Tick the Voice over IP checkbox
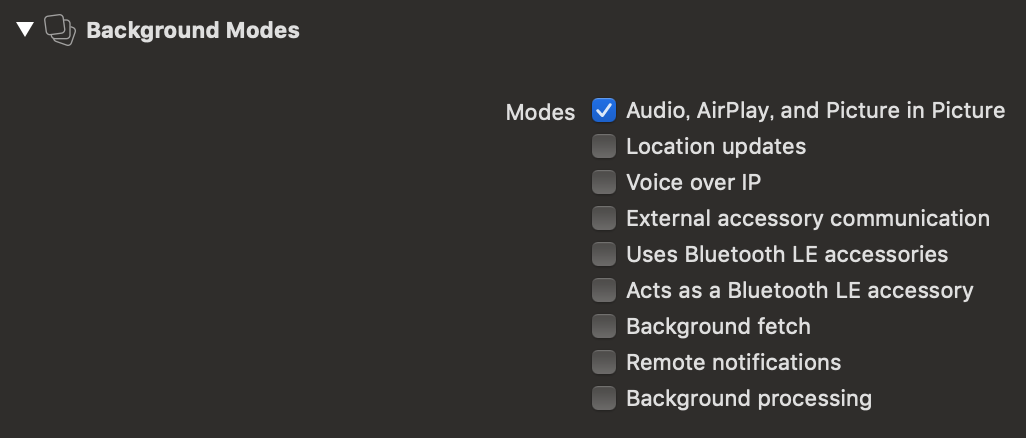This screenshot has width=1026, height=438. pos(604,182)
